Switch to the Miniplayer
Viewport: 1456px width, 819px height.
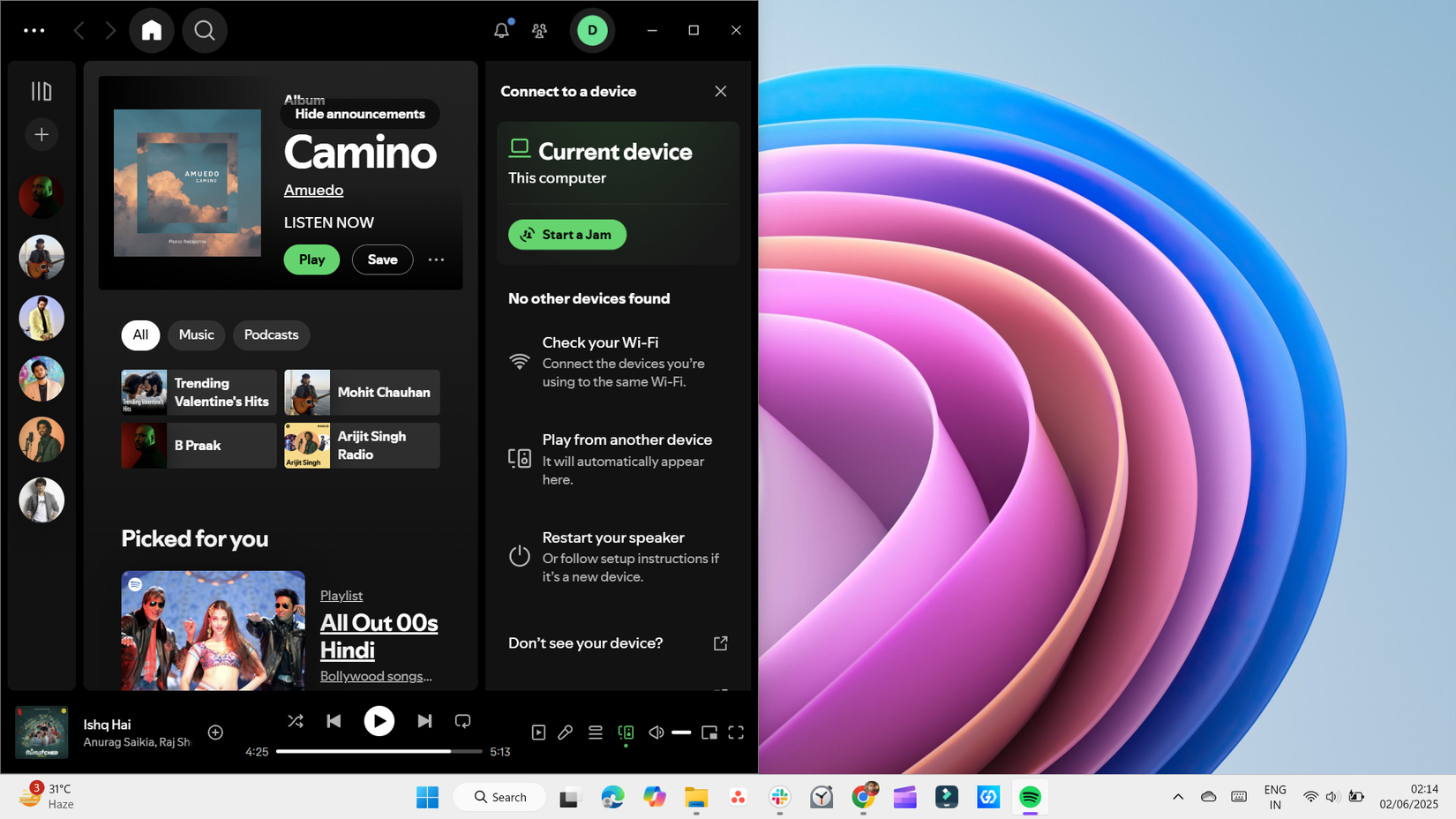pos(709,733)
